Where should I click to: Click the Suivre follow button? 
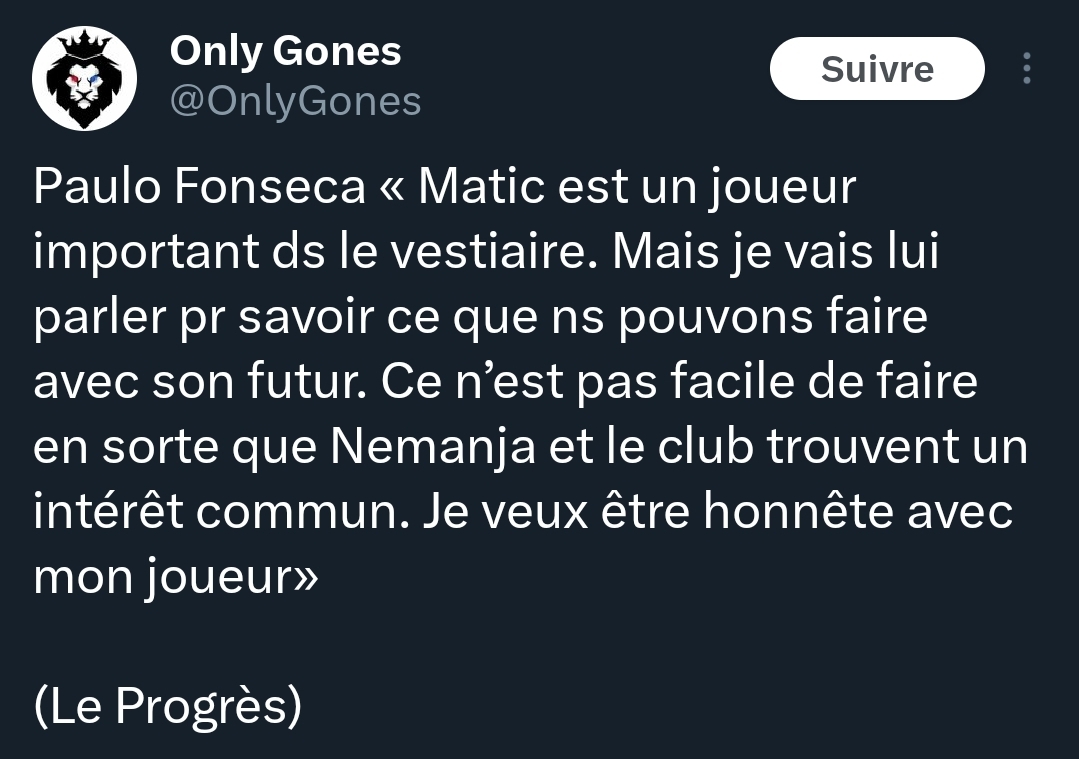click(x=877, y=69)
